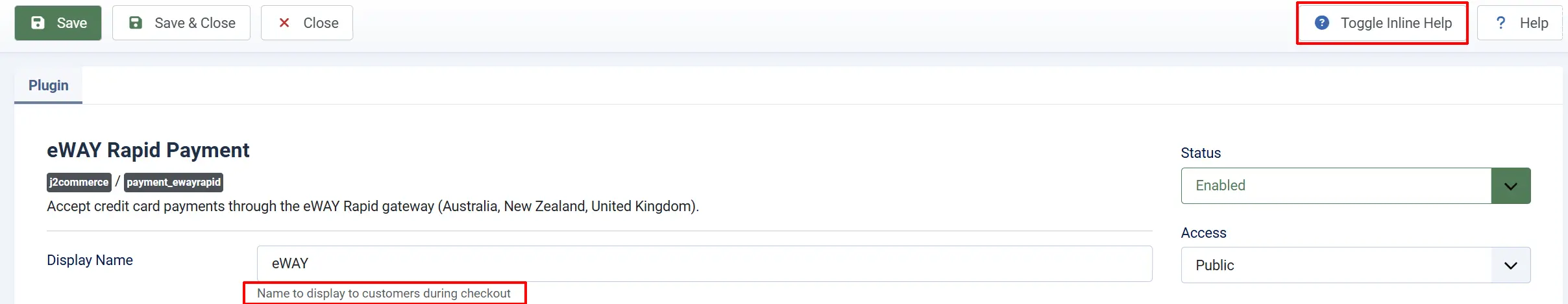Click the disk icon on Save & Close

click(x=136, y=23)
